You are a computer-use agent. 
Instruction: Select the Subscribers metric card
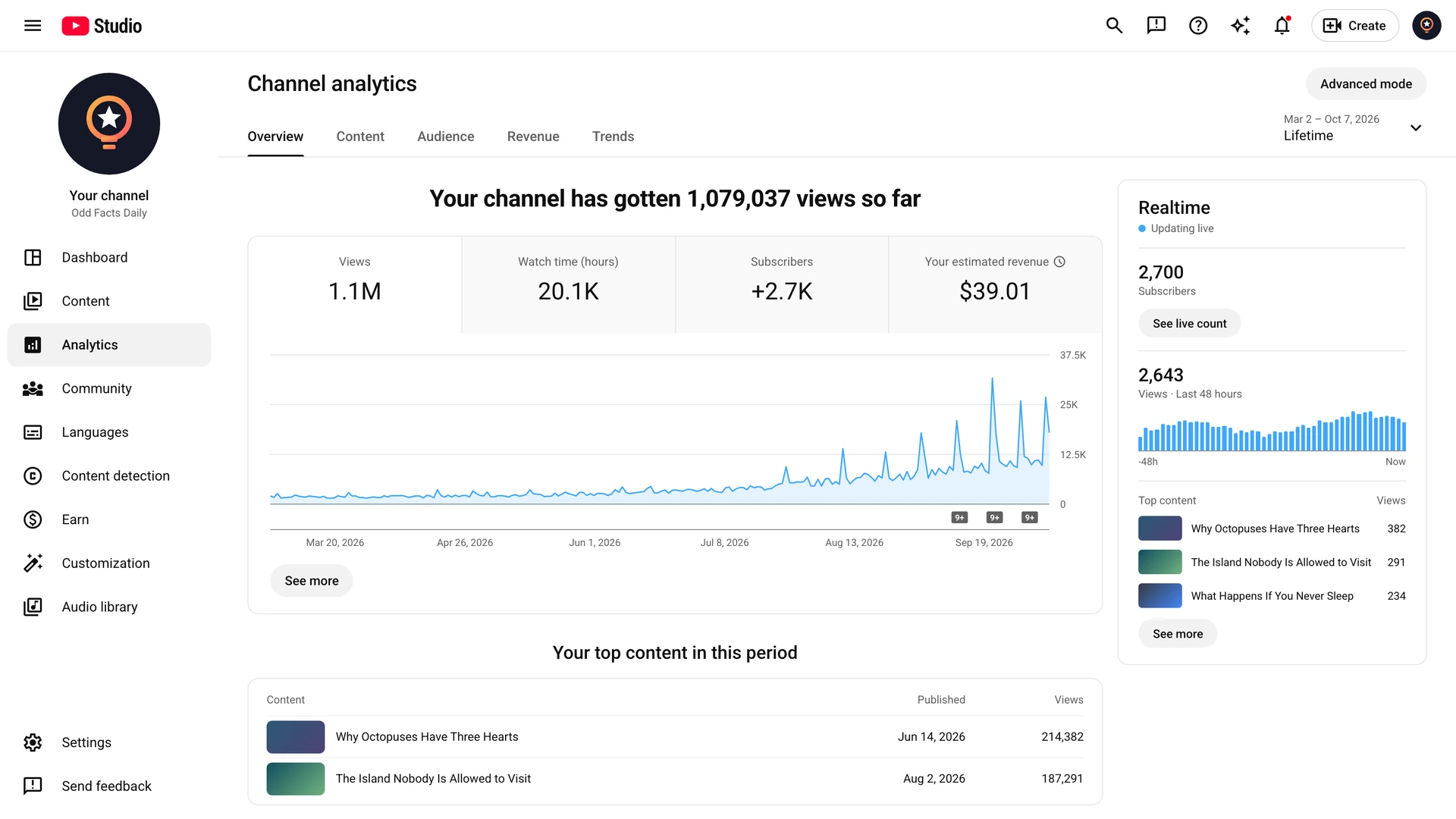tap(782, 284)
